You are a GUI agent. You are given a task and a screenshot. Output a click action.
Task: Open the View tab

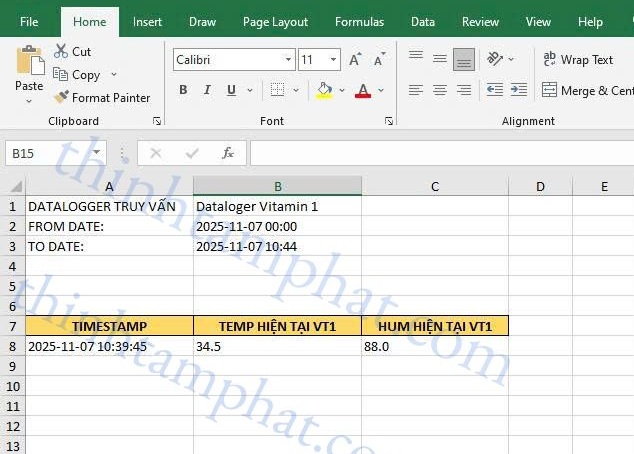click(538, 22)
